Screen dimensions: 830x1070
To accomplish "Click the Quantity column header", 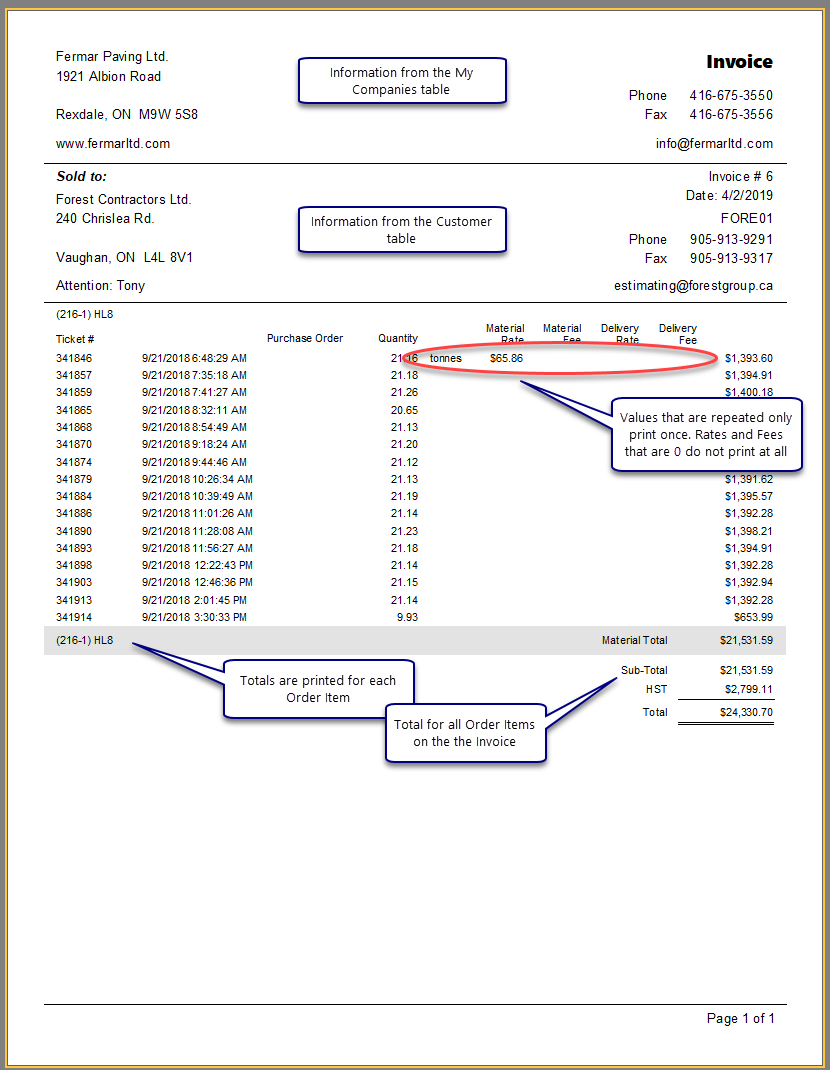I will tap(398, 339).
